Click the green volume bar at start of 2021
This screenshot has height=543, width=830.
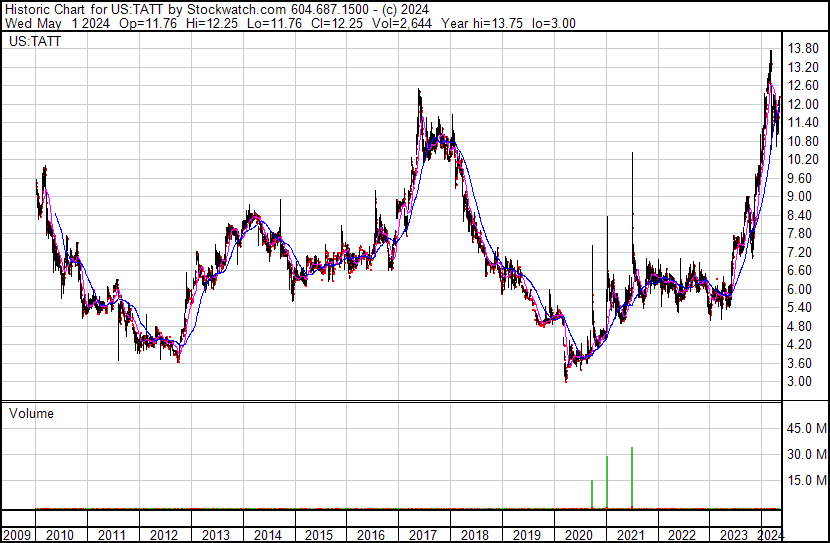pos(607,482)
